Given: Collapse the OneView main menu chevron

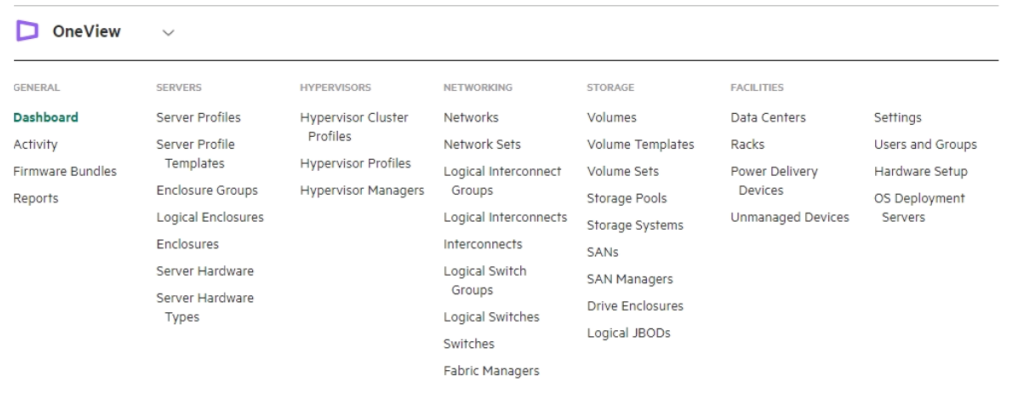Looking at the screenshot, I should click(168, 32).
